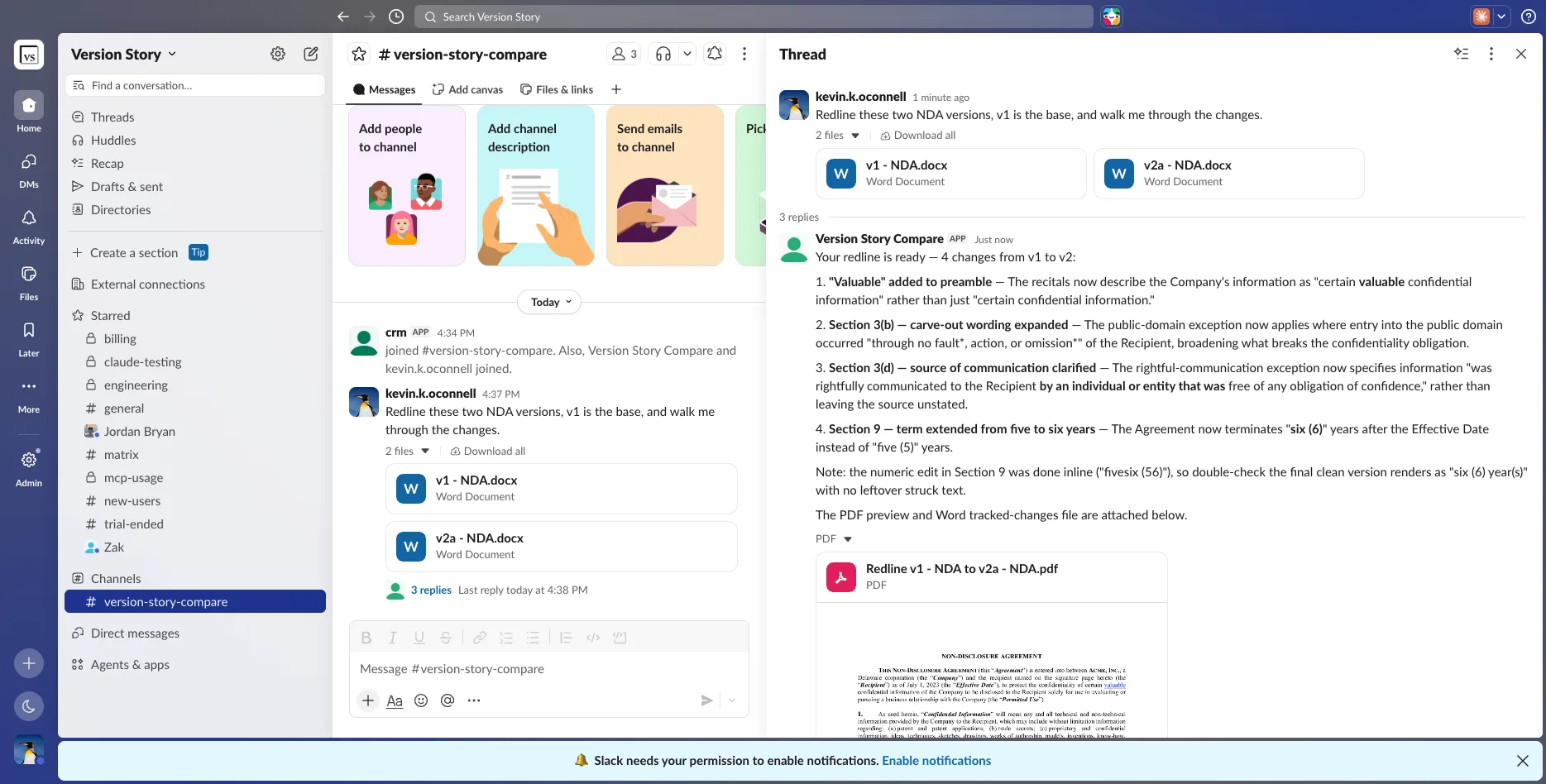Screen dimensions: 1546x784
Task: Toggle italic formatting in composer
Action: pos(393,638)
